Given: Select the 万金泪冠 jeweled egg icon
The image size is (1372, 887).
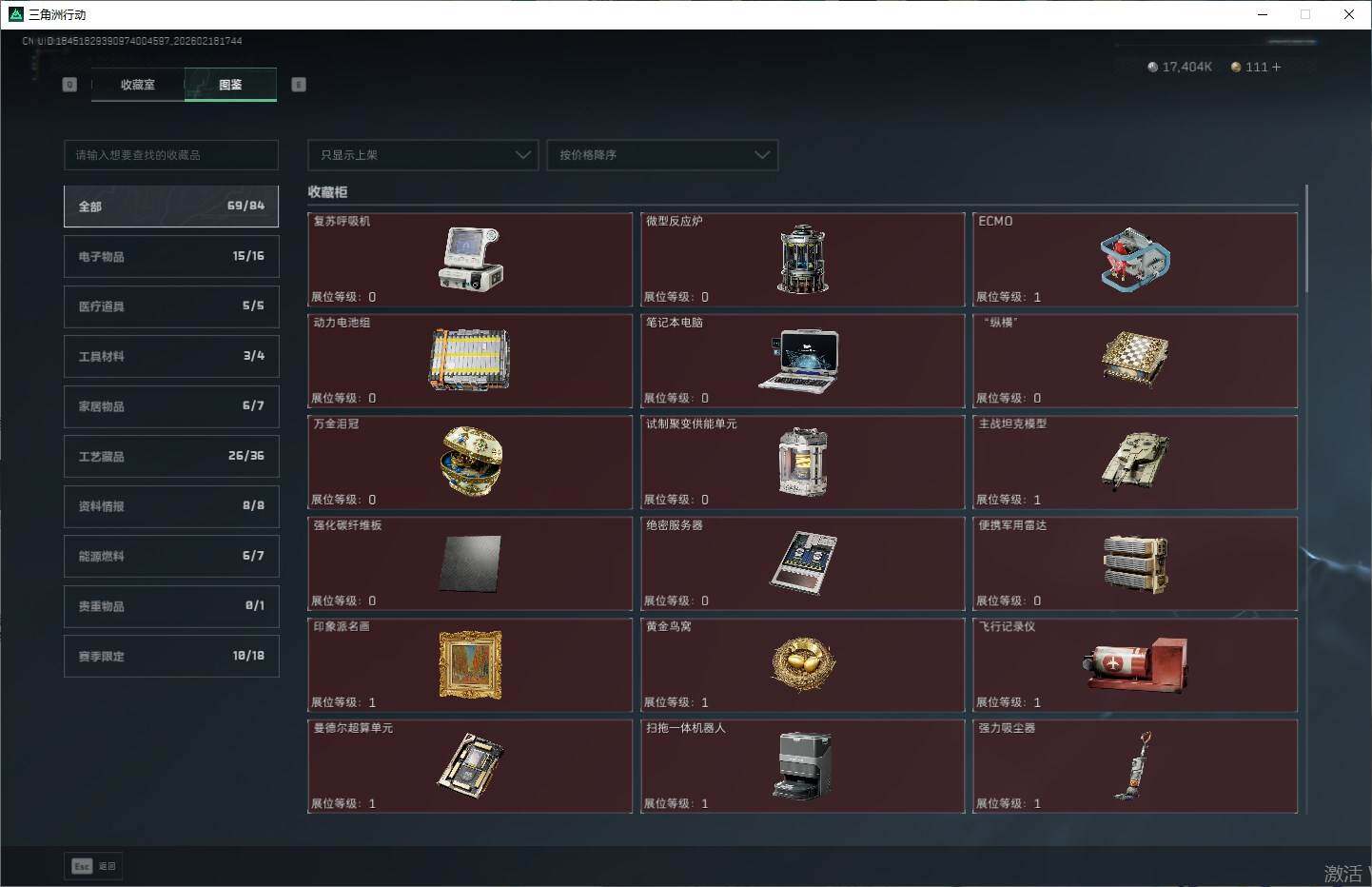Looking at the screenshot, I should point(471,461).
